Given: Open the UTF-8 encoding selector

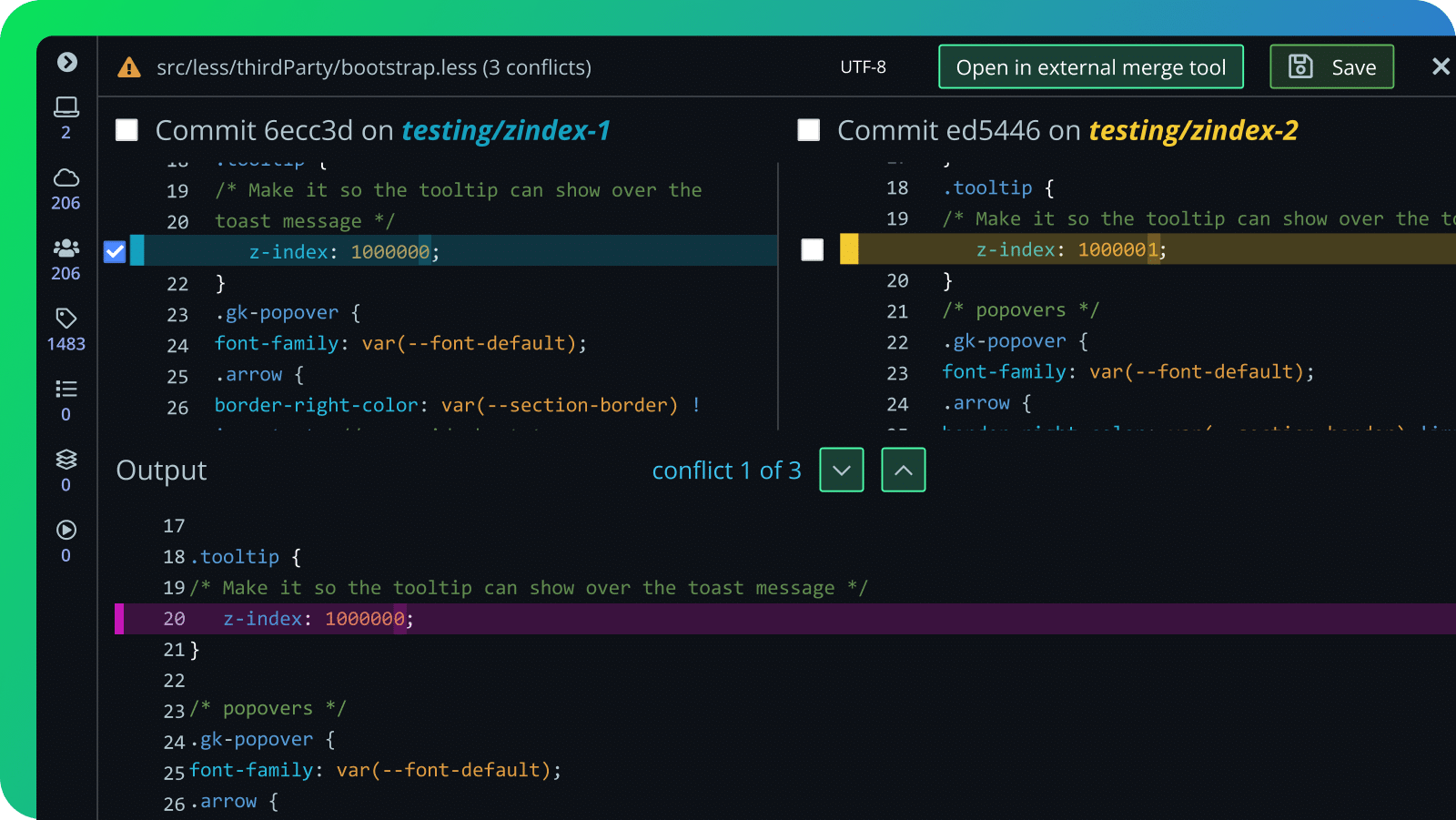Looking at the screenshot, I should coord(864,66).
